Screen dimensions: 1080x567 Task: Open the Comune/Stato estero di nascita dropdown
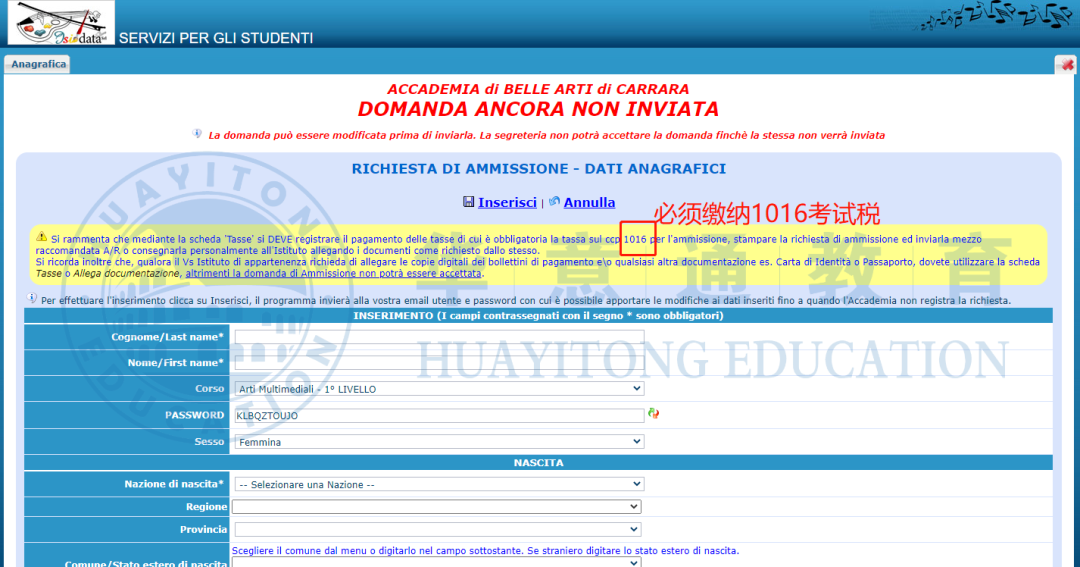(x=437, y=562)
